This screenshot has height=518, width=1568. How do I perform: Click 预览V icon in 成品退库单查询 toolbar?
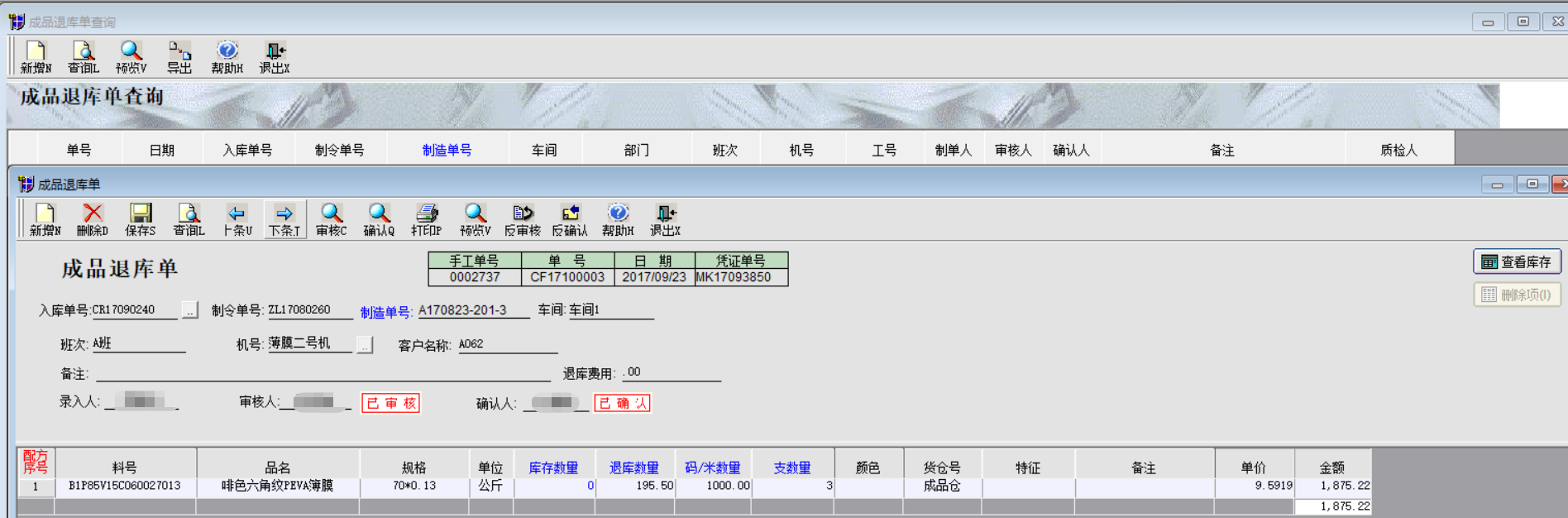pyautogui.click(x=131, y=57)
